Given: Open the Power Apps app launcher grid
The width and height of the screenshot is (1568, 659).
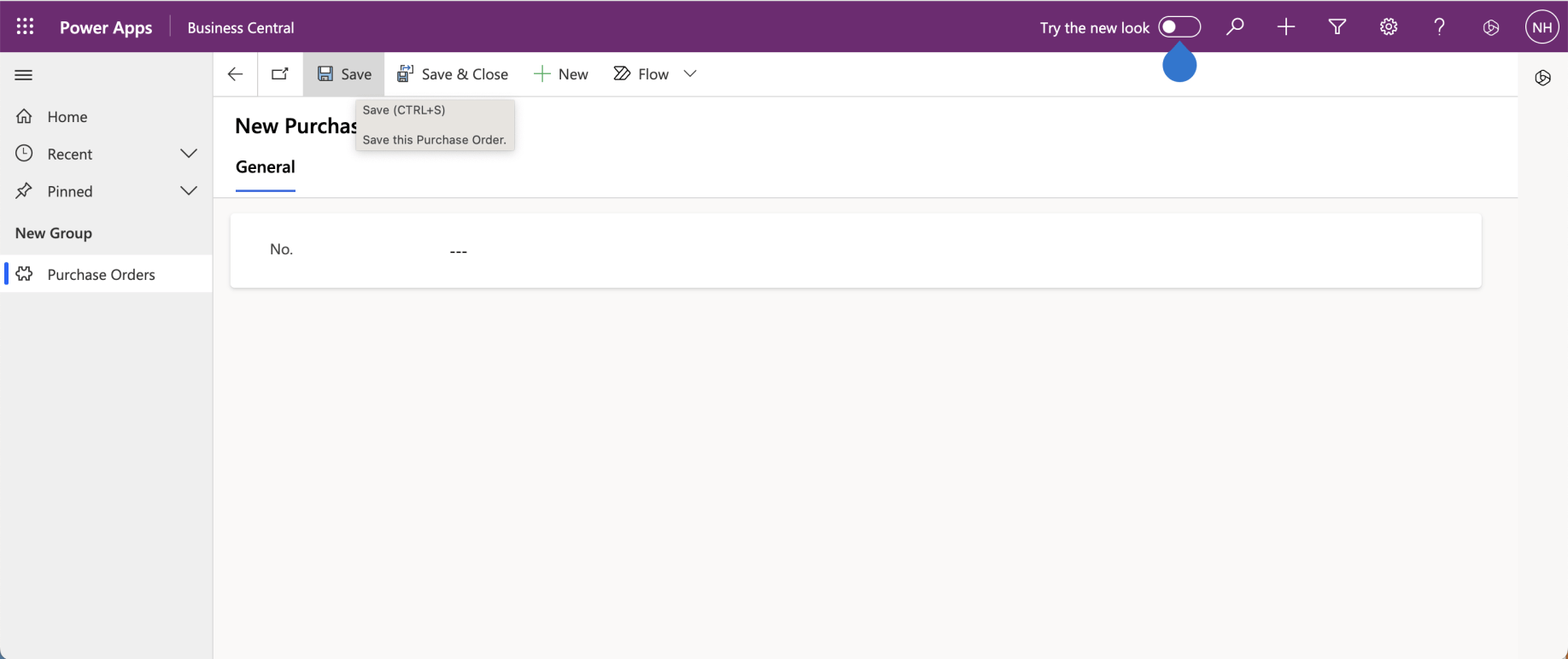Looking at the screenshot, I should tap(25, 27).
